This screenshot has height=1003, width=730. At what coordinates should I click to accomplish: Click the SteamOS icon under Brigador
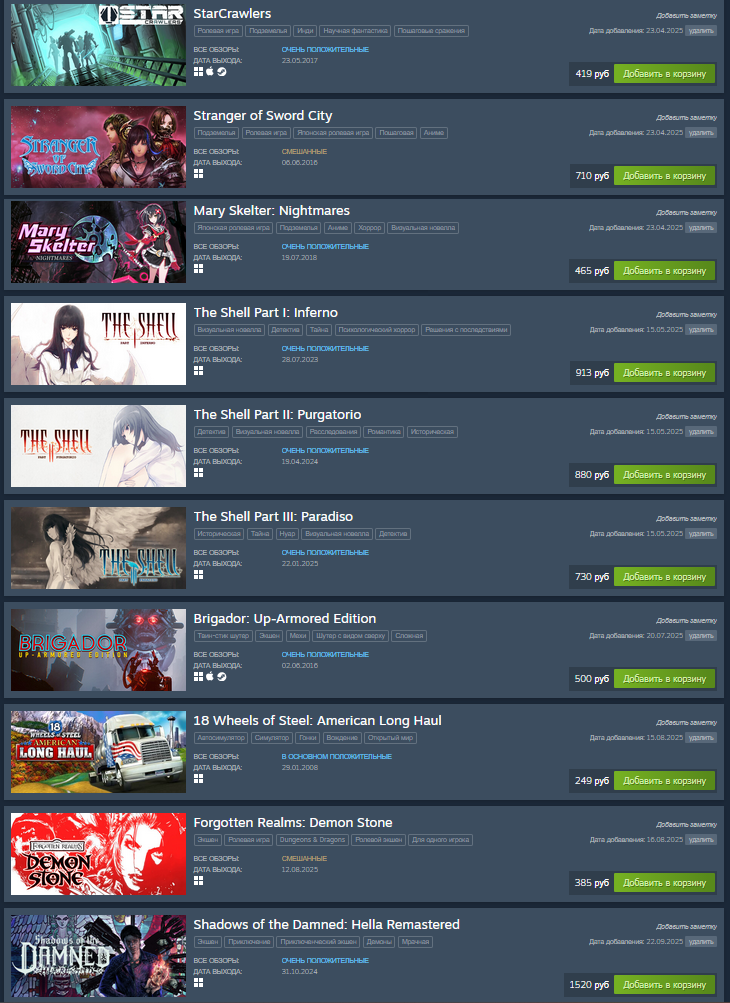[221, 677]
